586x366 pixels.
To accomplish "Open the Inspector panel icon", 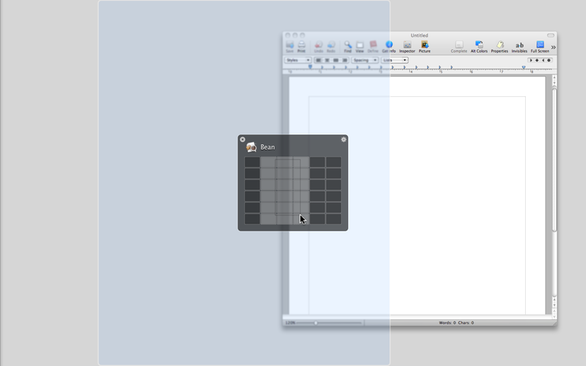I will click(407, 47).
